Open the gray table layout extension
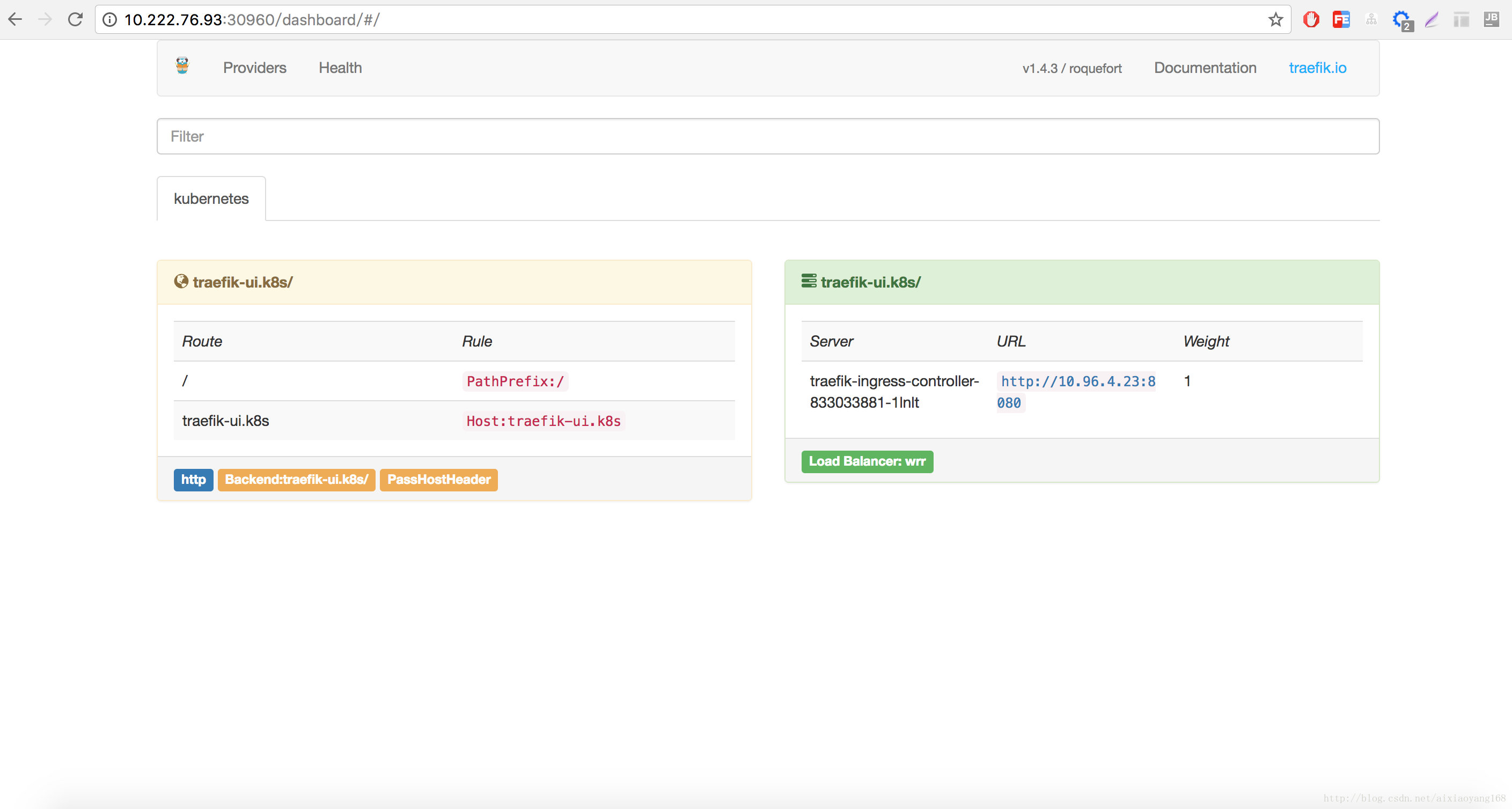The image size is (1512, 809). tap(1462, 20)
